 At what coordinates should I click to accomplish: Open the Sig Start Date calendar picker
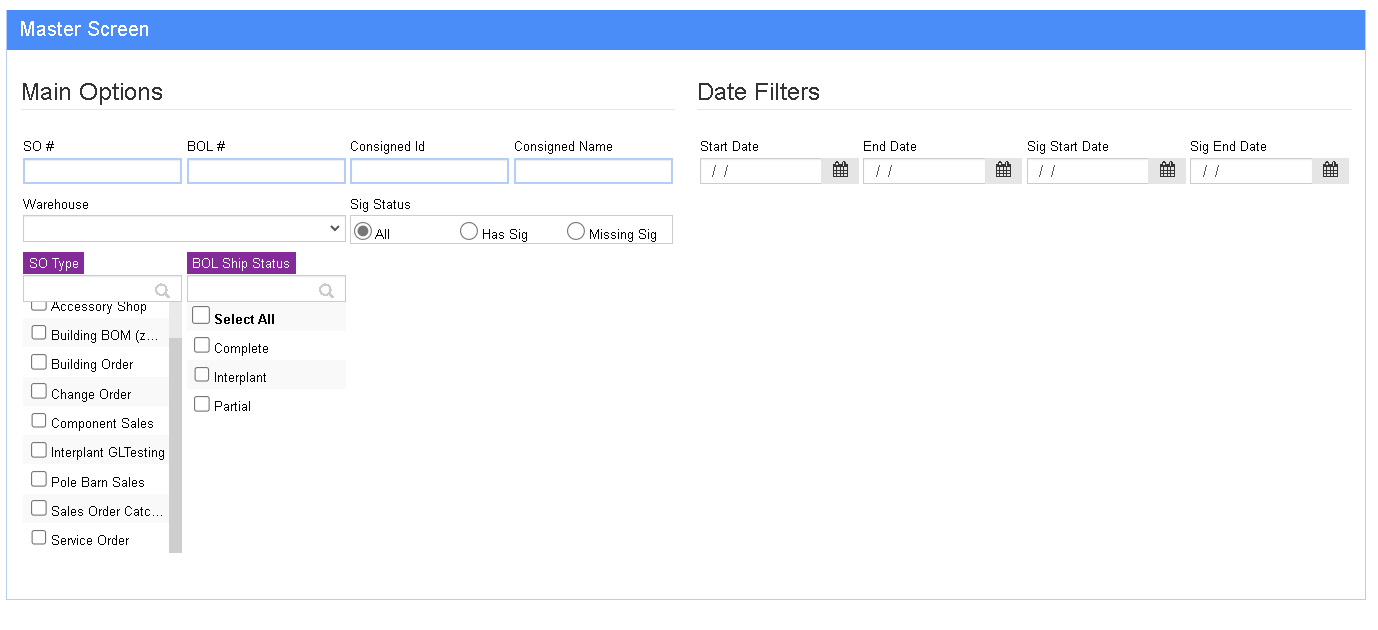click(1167, 171)
